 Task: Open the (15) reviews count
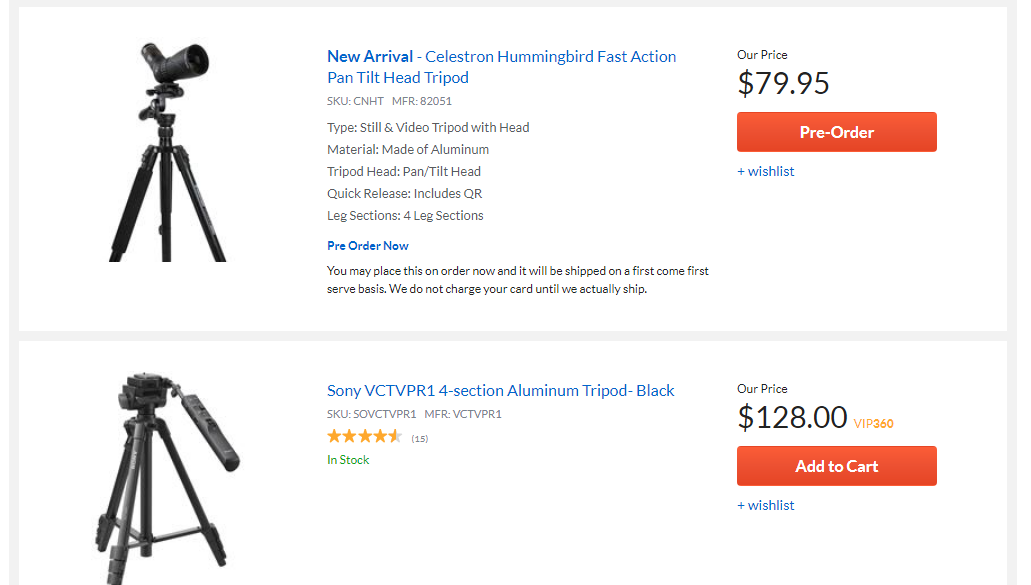(420, 438)
